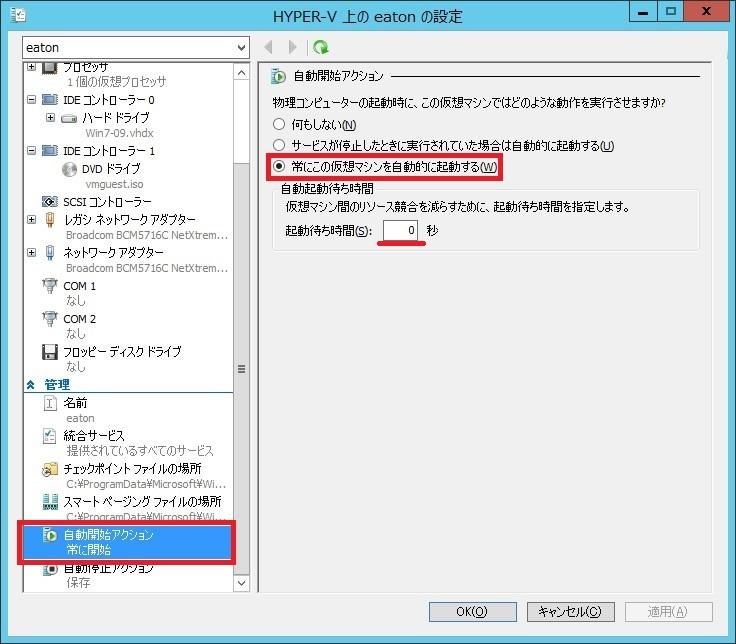Click the スマート ページング ファイルの場所 icon
736x644 pixels.
point(50,502)
